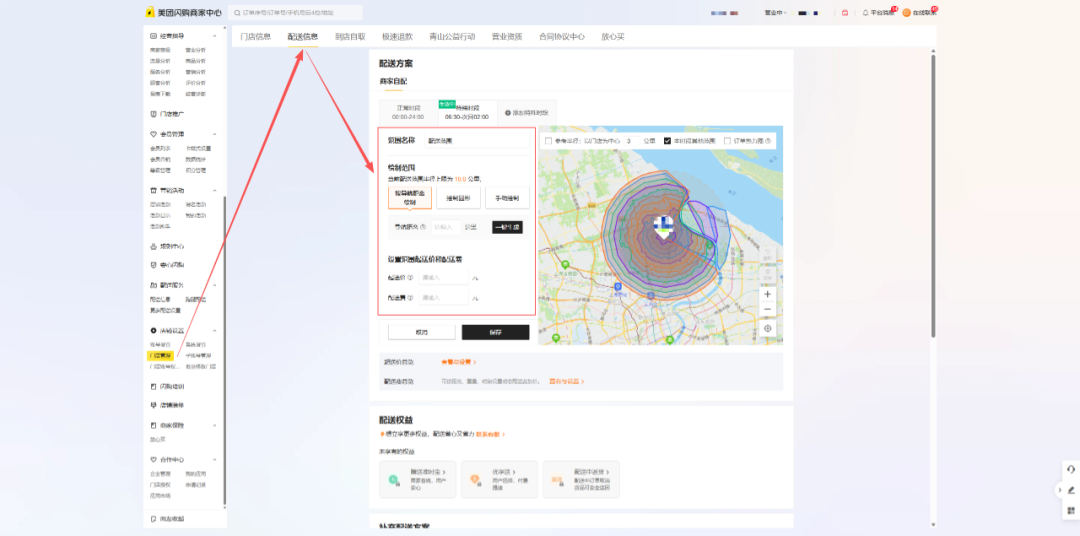Collapse the 合作中心 sidebar section
The width and height of the screenshot is (1080, 536).
[x=214, y=460]
